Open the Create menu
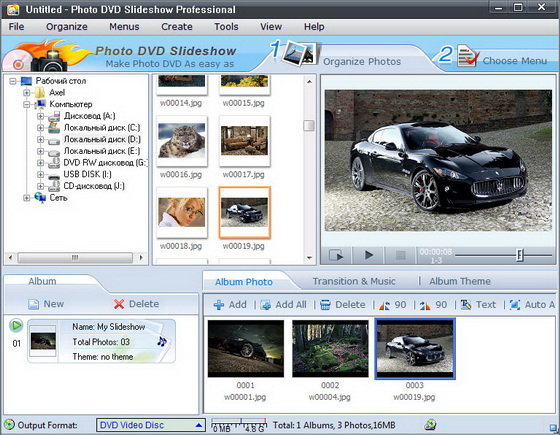The image size is (560, 435). 177,27
